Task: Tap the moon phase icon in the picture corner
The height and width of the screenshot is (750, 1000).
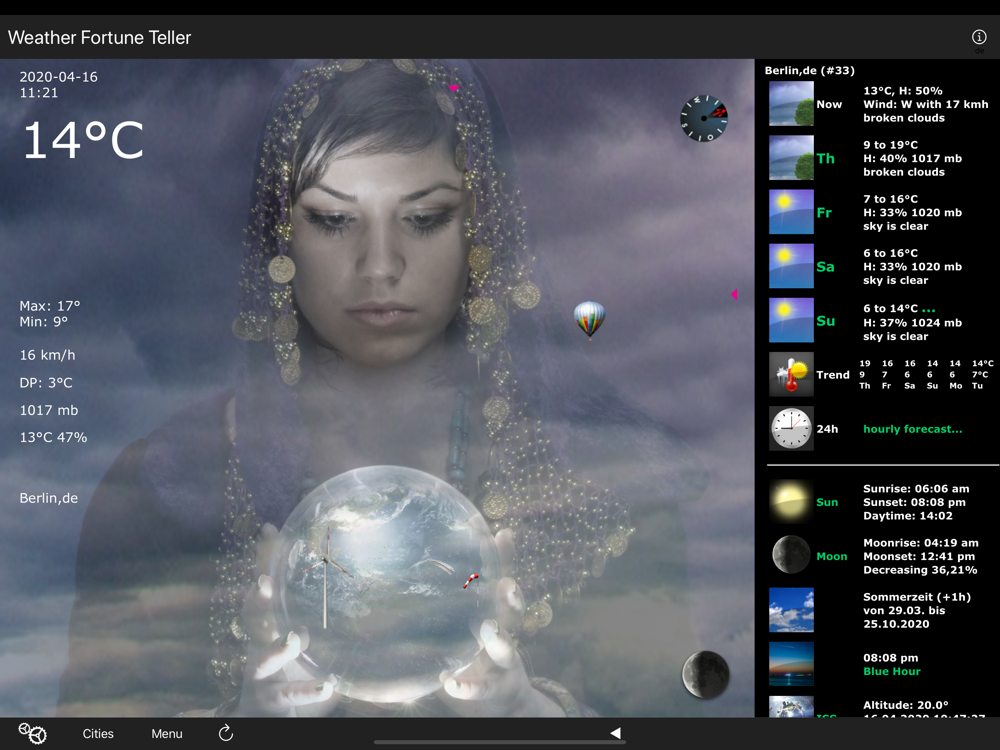Action: pyautogui.click(x=705, y=675)
